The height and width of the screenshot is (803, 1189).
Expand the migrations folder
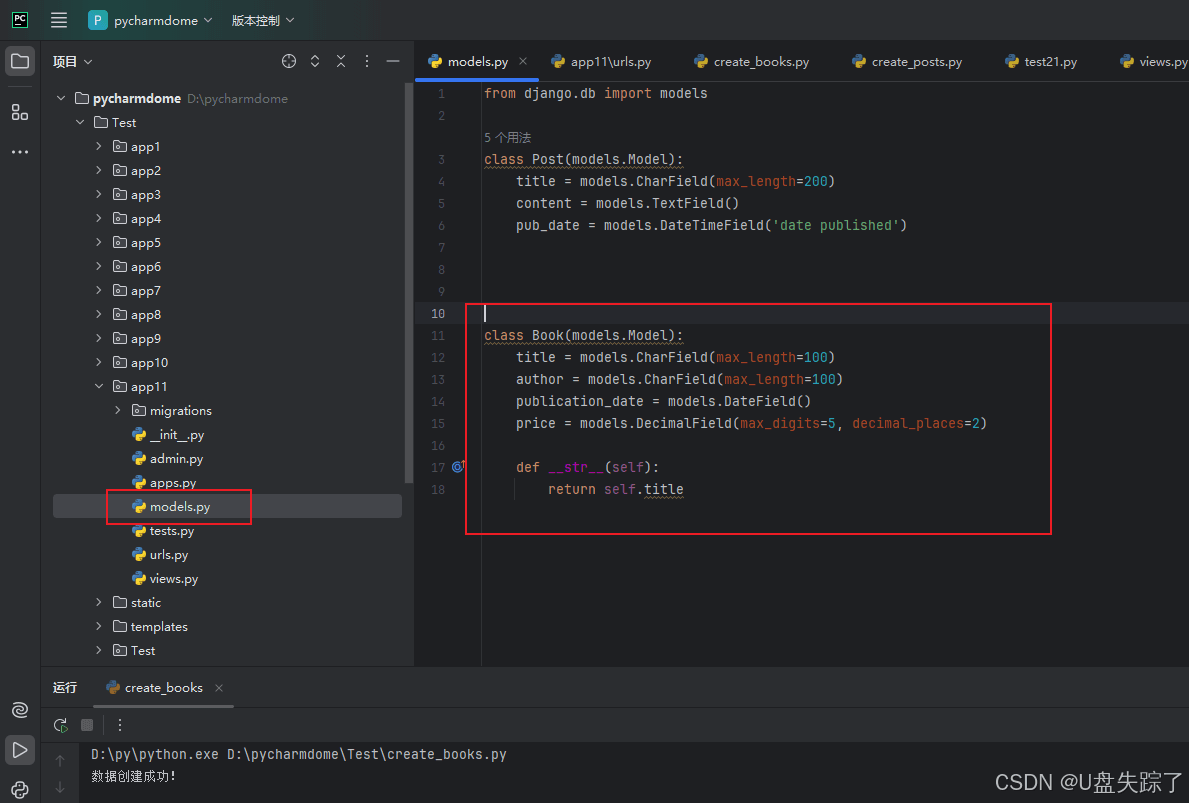[x=118, y=410]
